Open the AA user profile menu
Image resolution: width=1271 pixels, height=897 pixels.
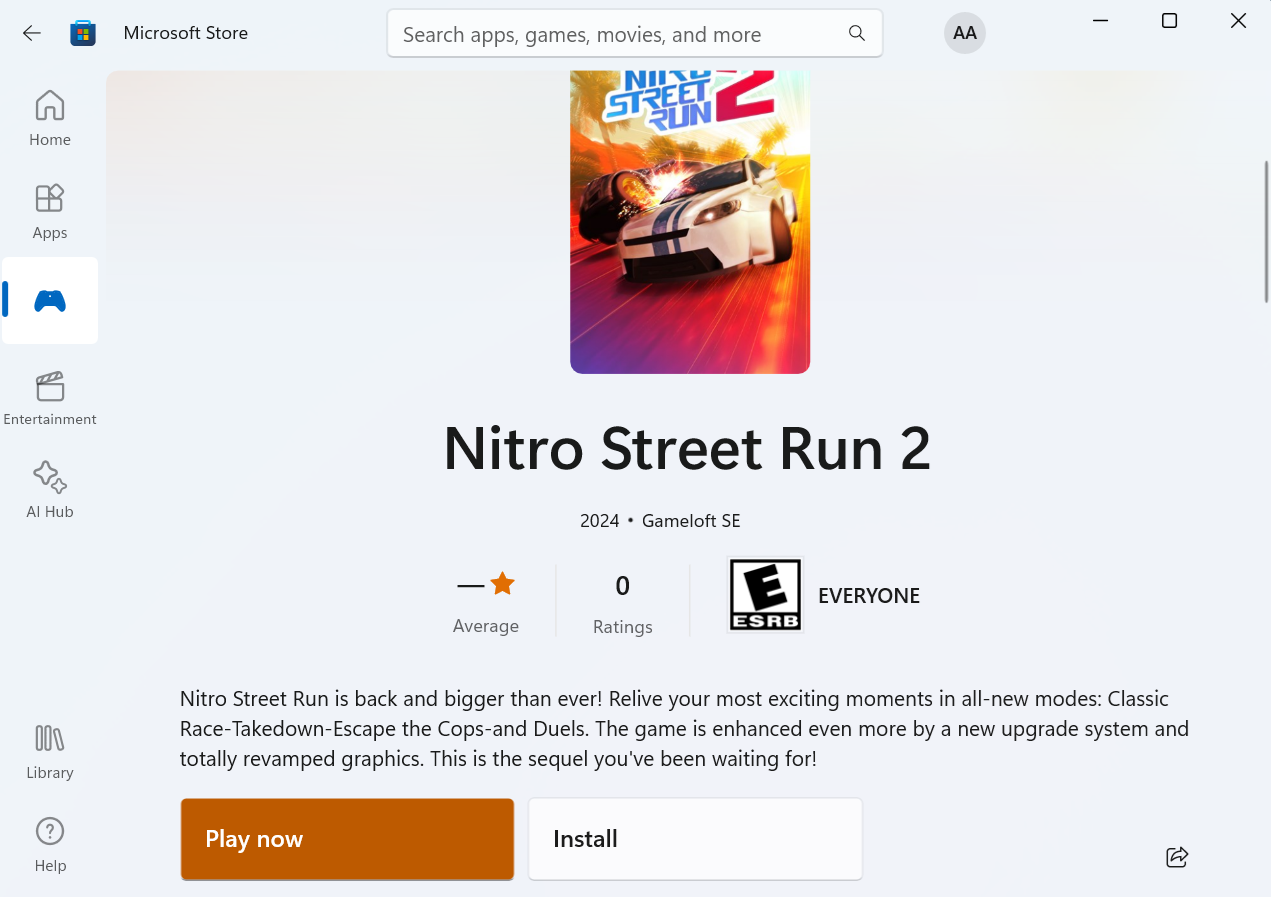(x=964, y=33)
